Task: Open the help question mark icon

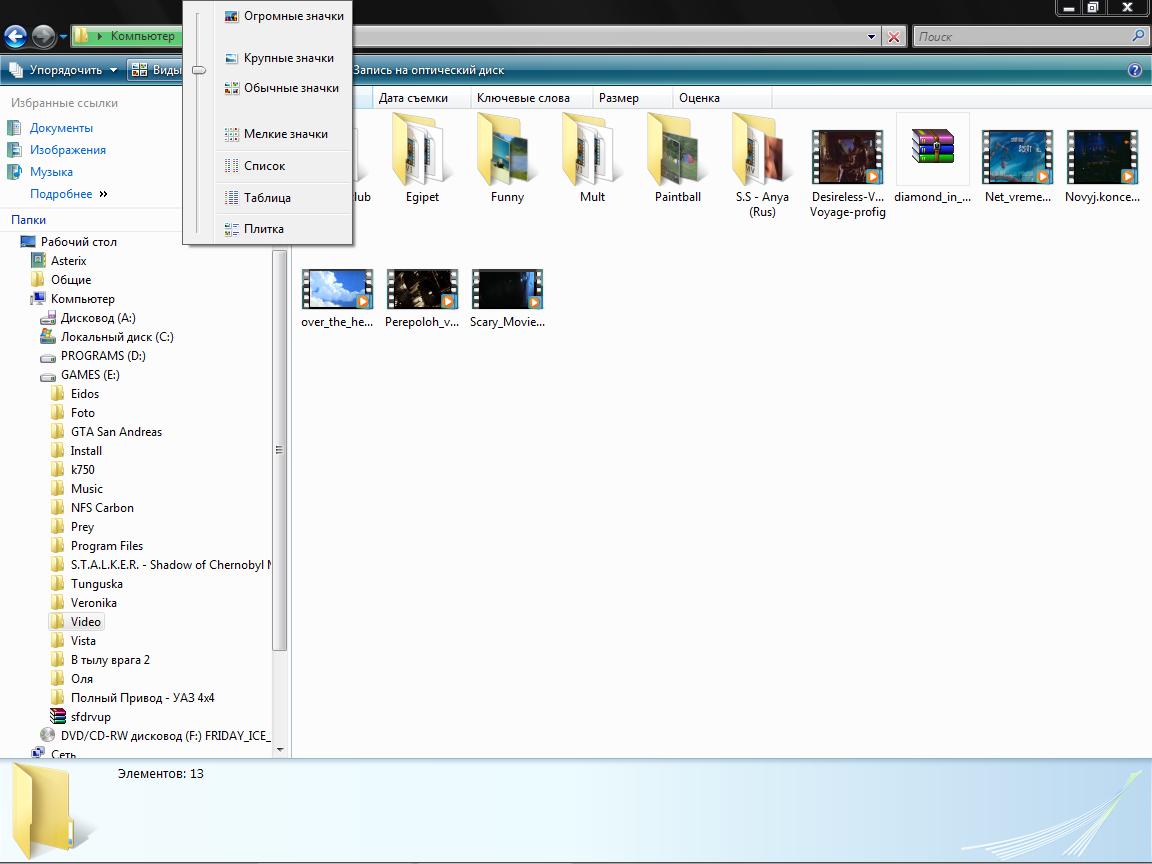Action: coord(1134,70)
